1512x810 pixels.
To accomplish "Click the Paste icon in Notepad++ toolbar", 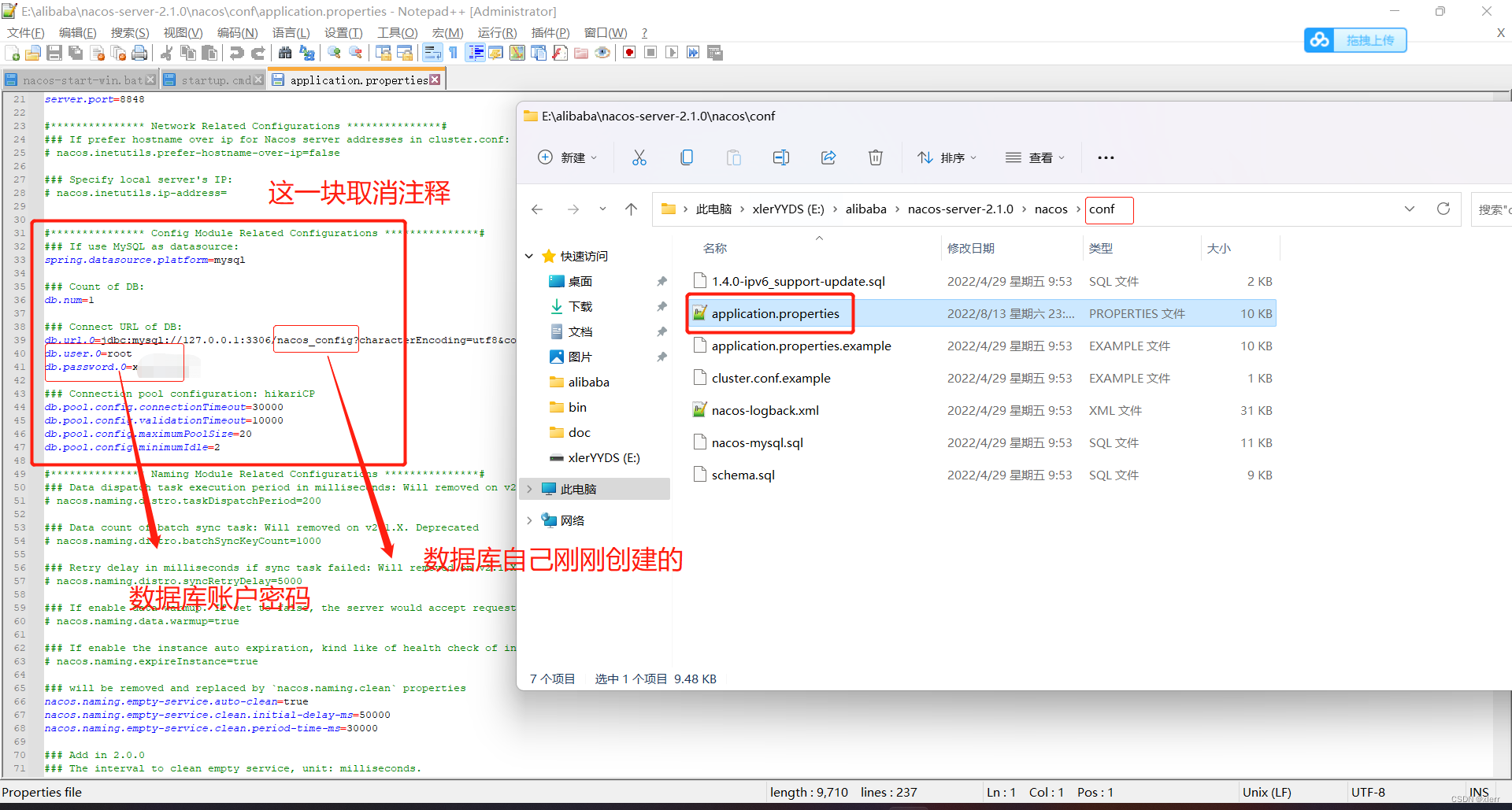I will pyautogui.click(x=209, y=53).
